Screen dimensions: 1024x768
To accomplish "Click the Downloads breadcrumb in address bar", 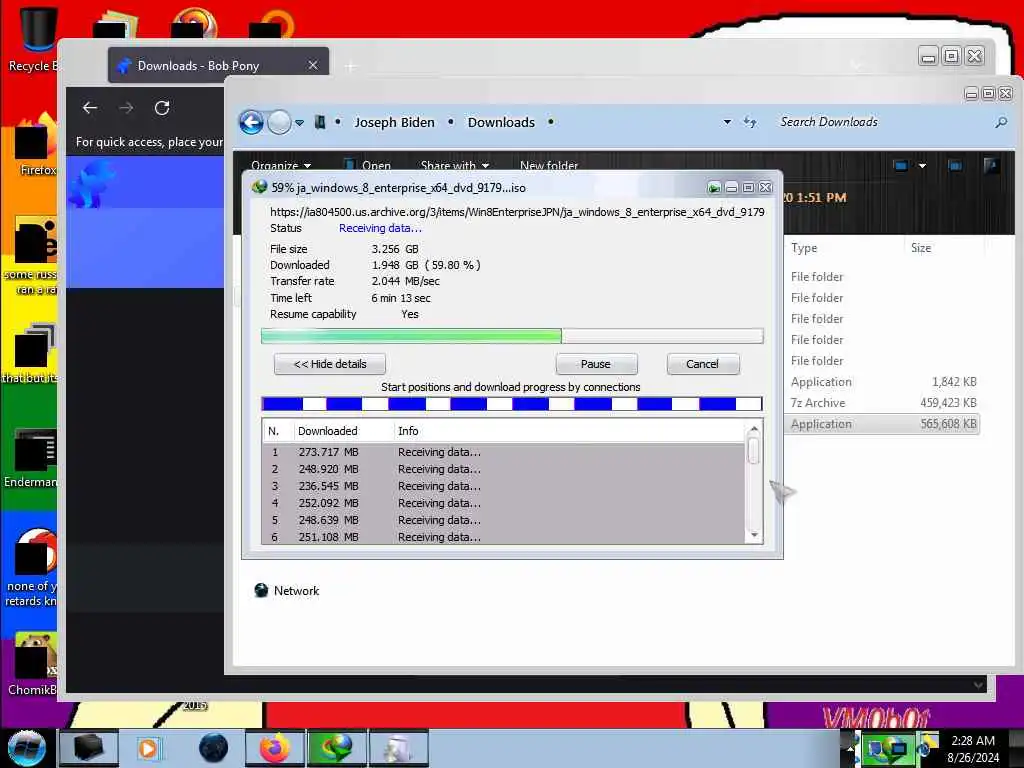I will click(501, 122).
